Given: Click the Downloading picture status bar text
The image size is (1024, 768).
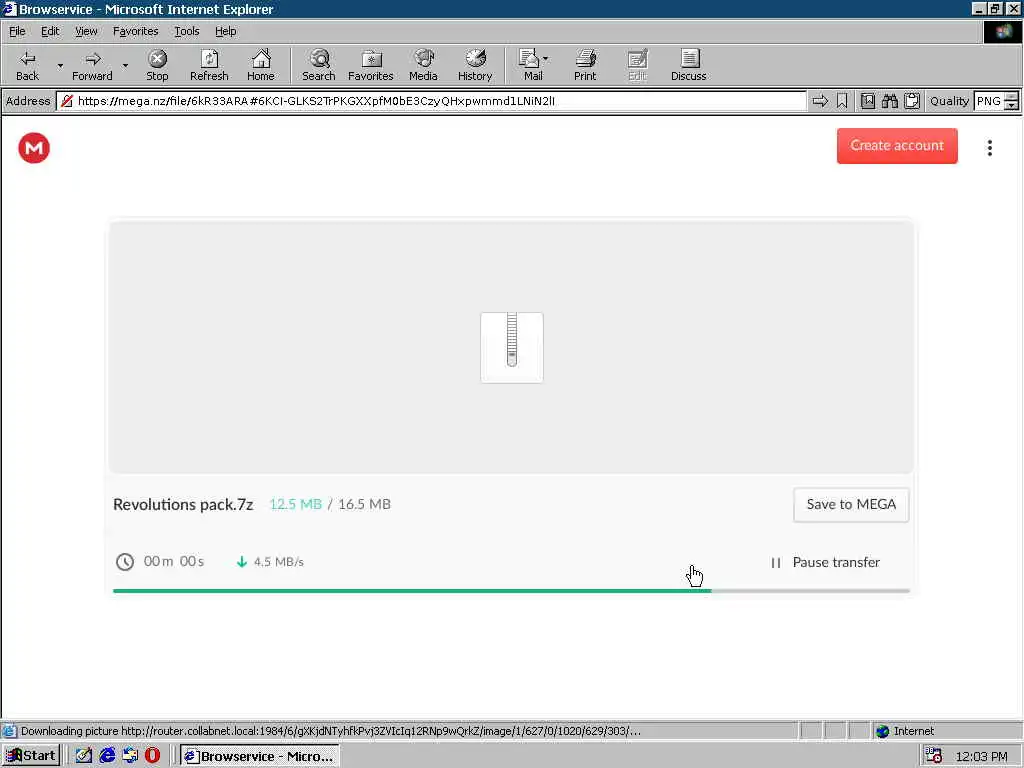Looking at the screenshot, I should 330,731.
